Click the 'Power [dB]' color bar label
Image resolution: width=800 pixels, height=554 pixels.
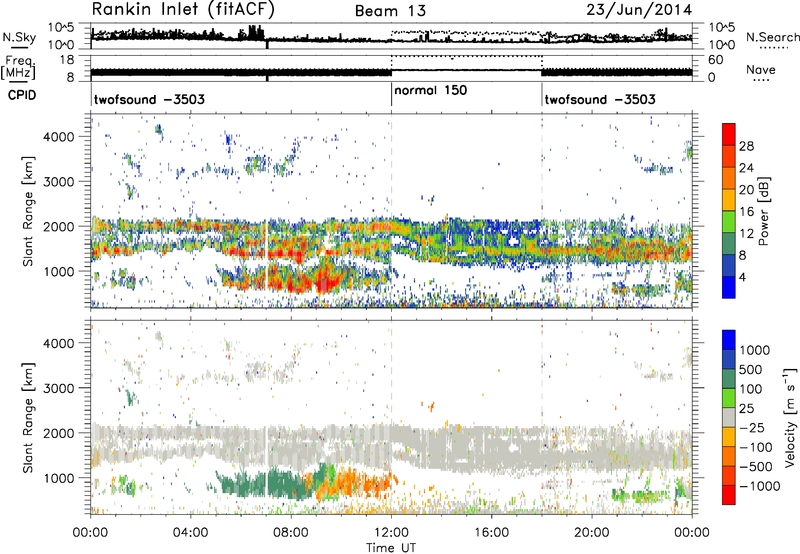pos(764,211)
